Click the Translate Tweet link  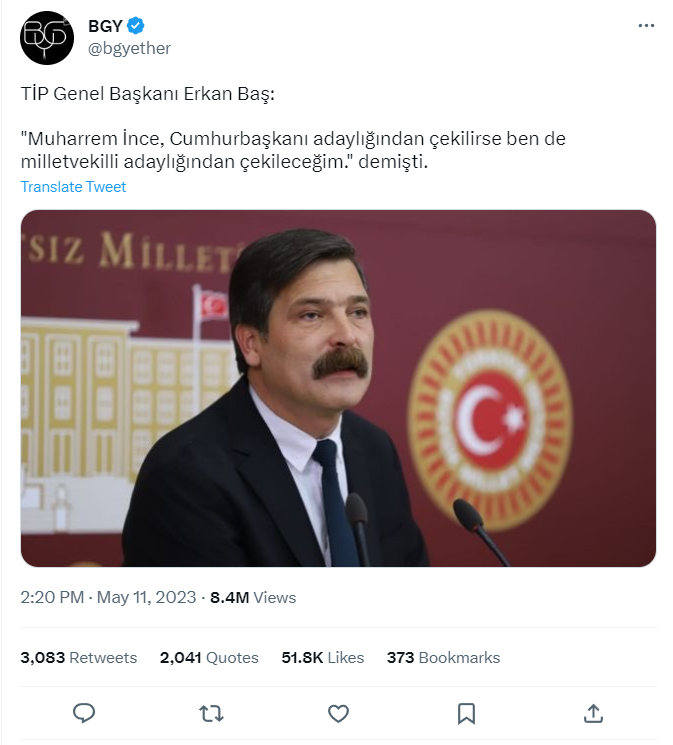click(73, 187)
